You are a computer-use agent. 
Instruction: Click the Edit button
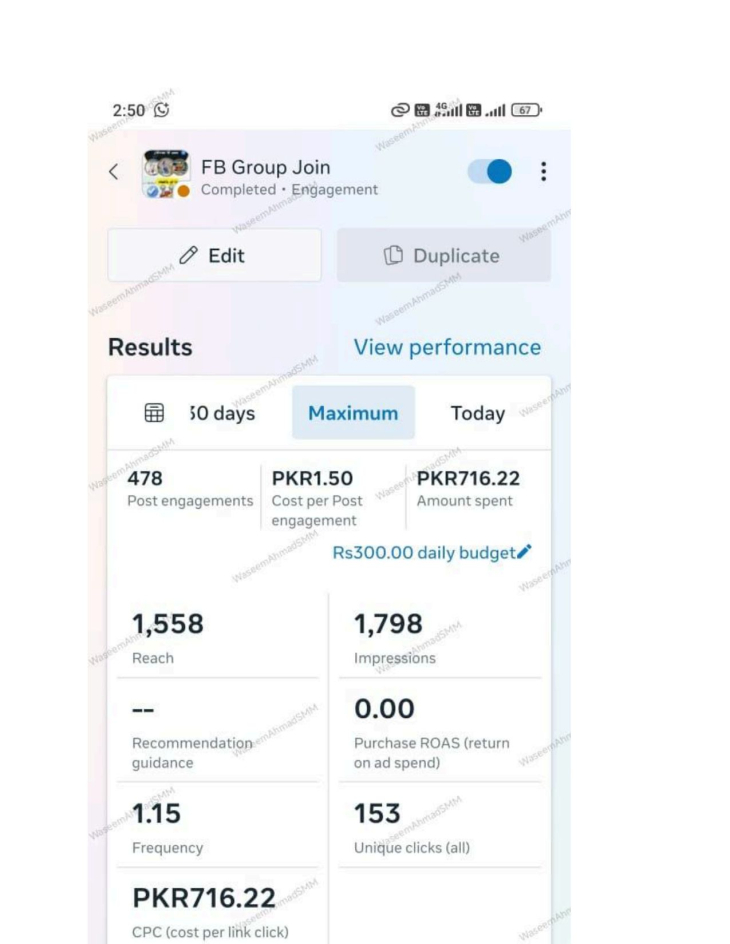214,255
